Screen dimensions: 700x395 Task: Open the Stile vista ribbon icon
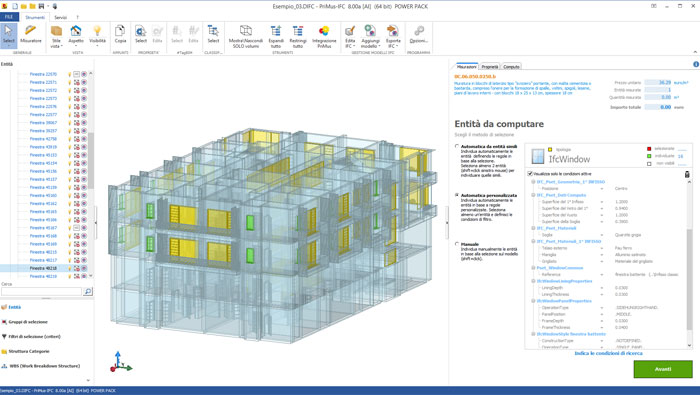click(56, 36)
